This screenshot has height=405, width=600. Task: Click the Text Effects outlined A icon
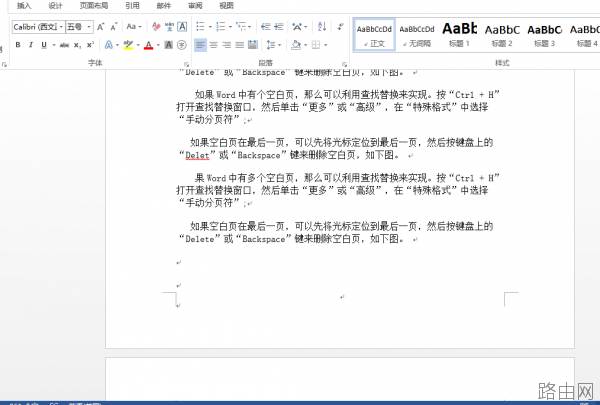pos(109,45)
